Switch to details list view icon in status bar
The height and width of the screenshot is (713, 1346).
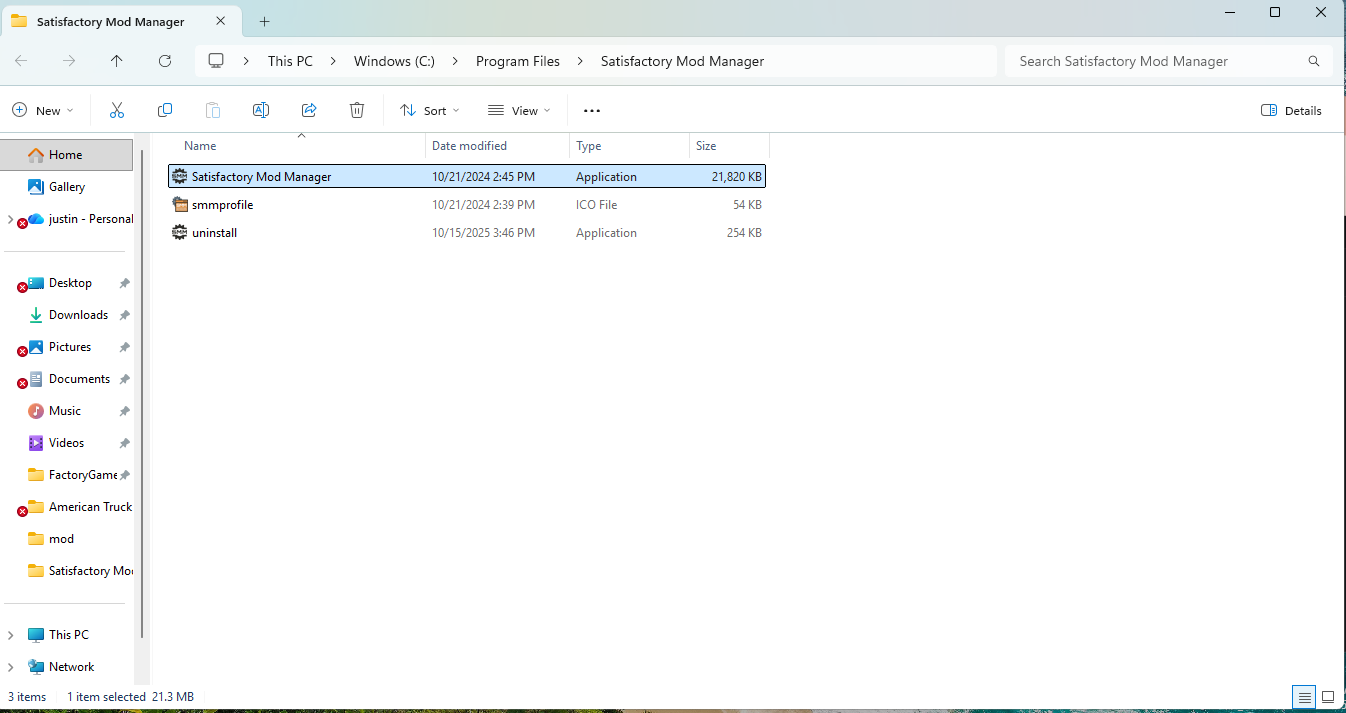point(1303,696)
